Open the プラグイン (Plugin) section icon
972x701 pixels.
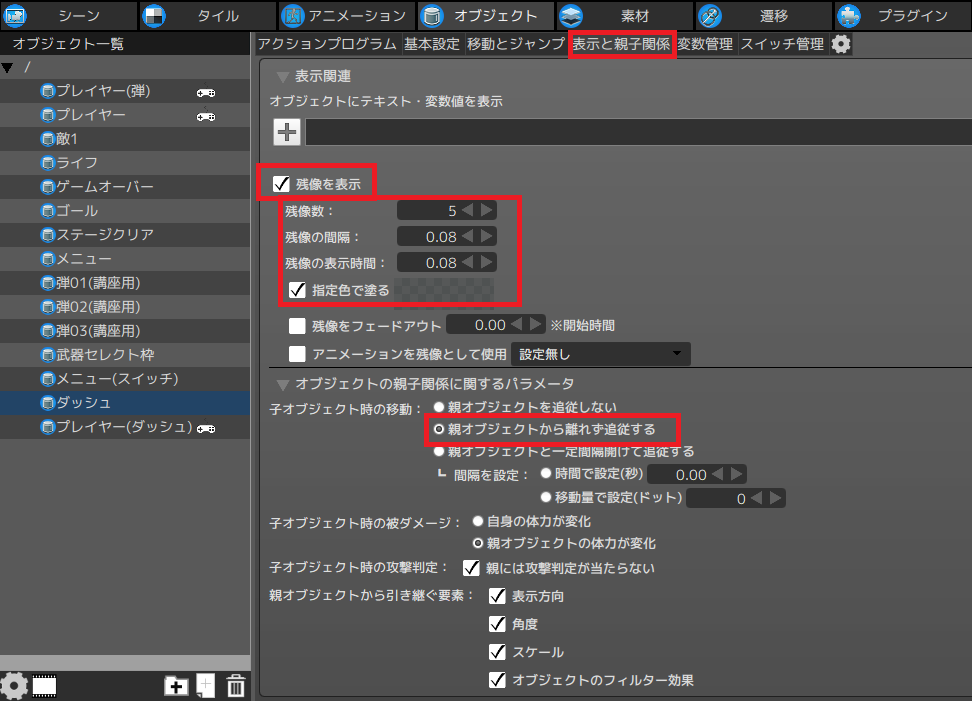(849, 15)
